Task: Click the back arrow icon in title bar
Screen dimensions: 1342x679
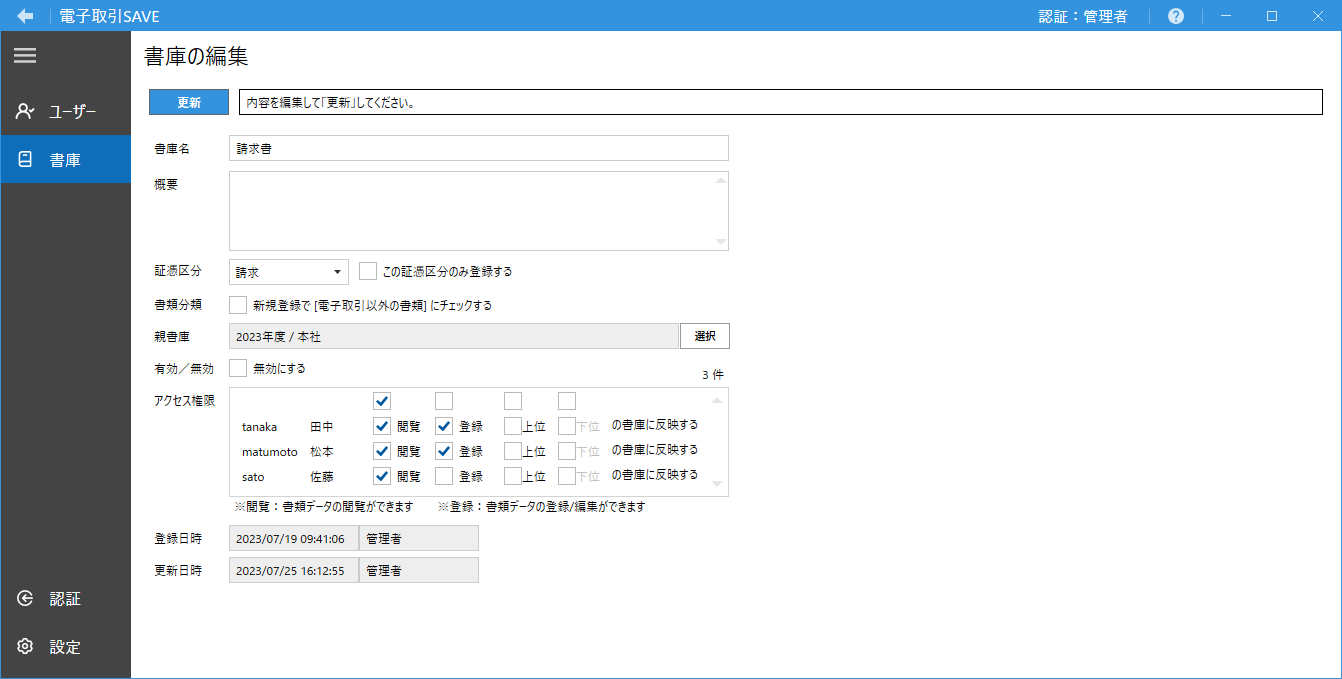Action: tap(25, 16)
